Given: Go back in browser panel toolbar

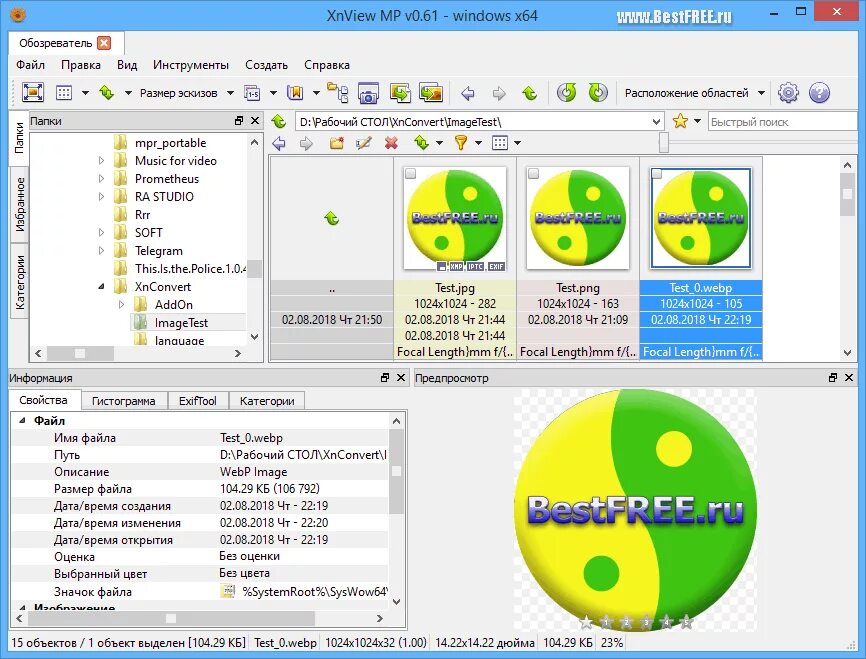Looking at the screenshot, I should 279,144.
